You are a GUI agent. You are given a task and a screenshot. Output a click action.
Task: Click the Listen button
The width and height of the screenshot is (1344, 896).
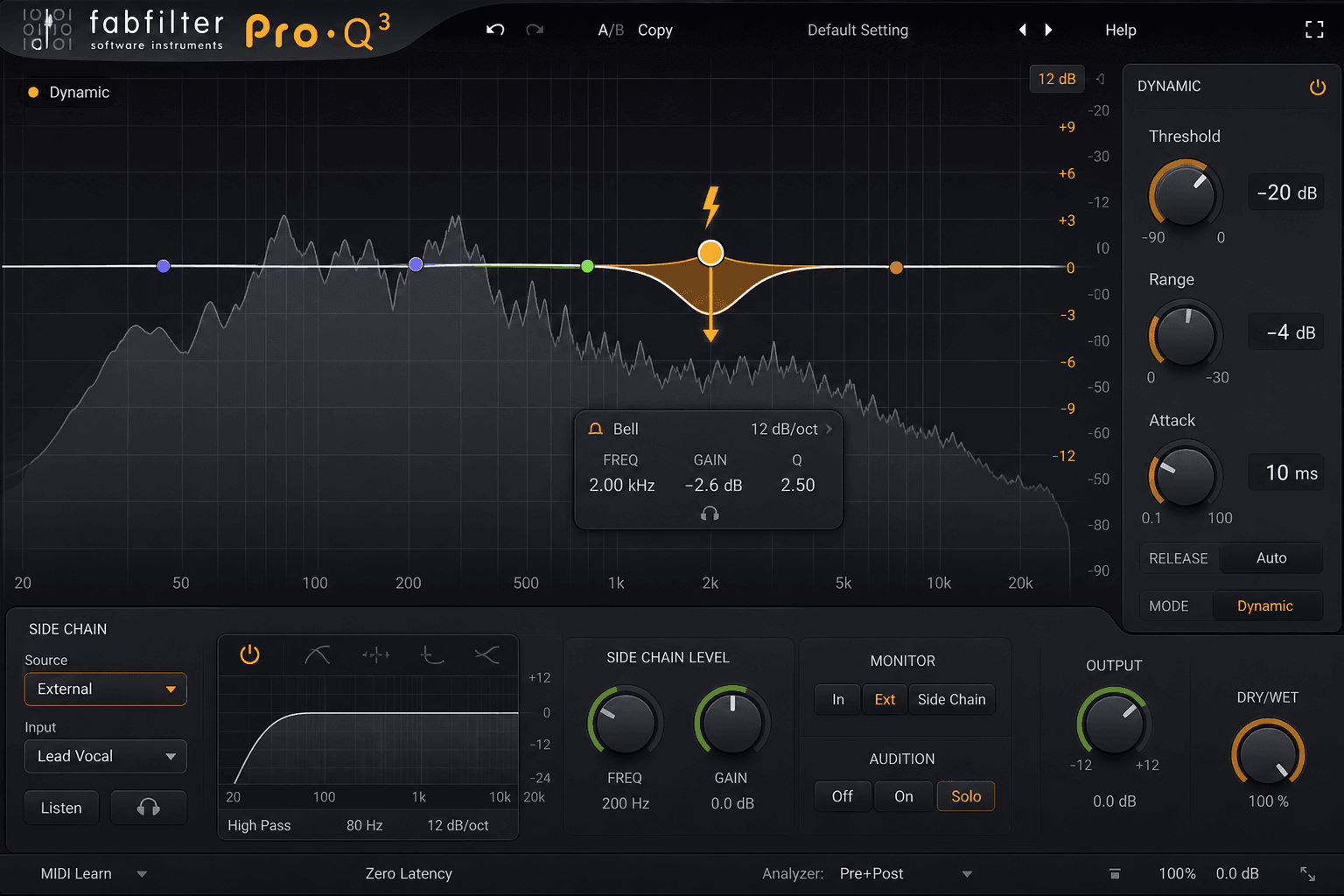61,808
